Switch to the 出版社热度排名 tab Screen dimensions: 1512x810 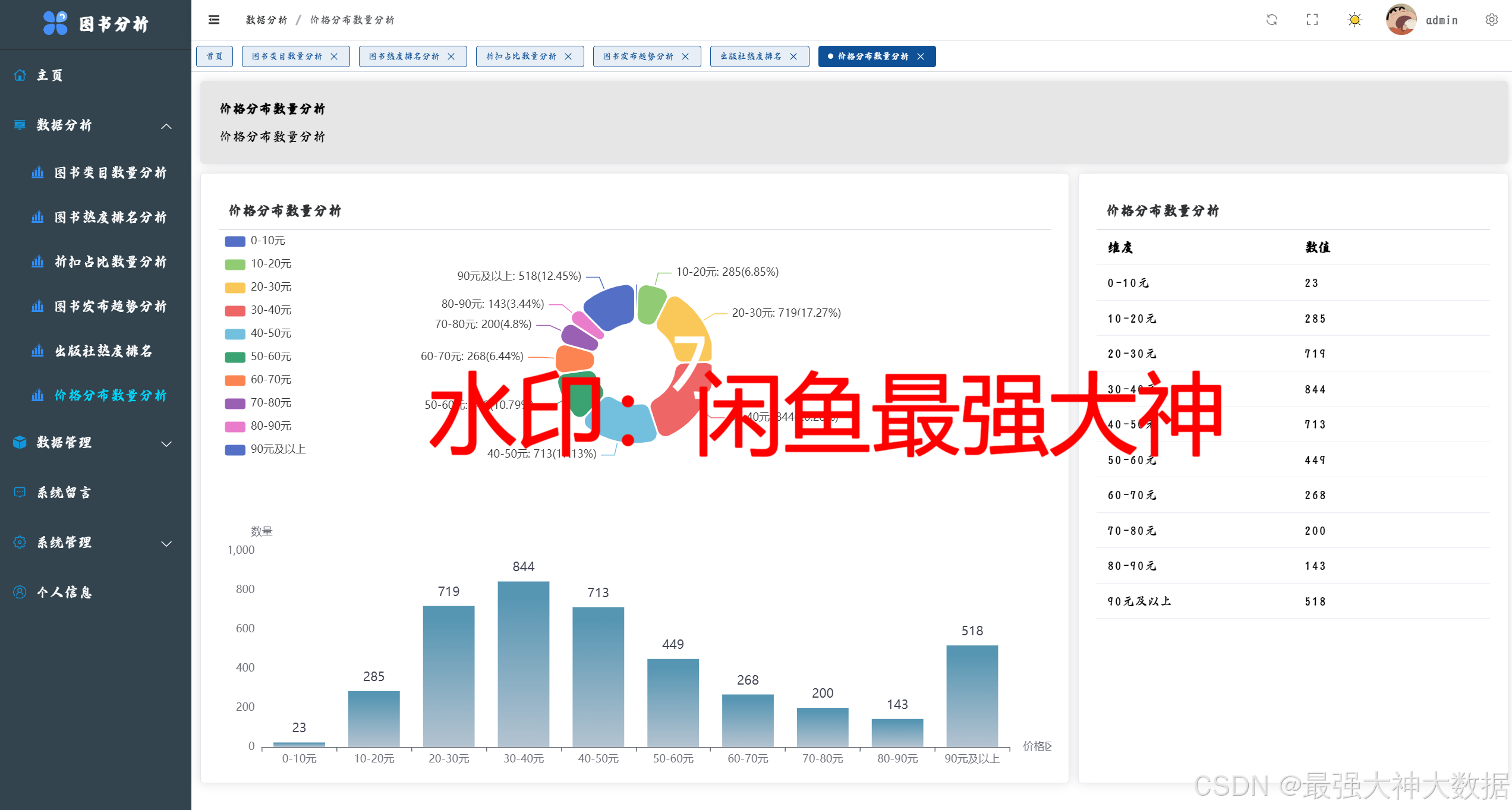(751, 56)
